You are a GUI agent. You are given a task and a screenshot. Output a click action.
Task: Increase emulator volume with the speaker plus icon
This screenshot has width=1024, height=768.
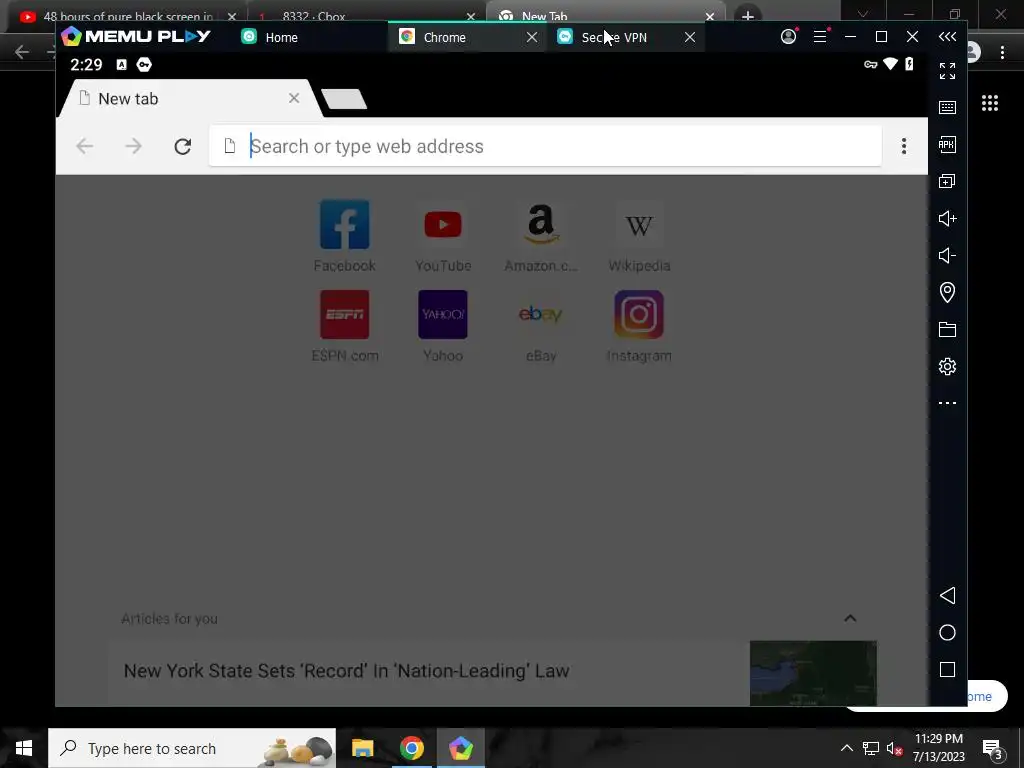947,218
